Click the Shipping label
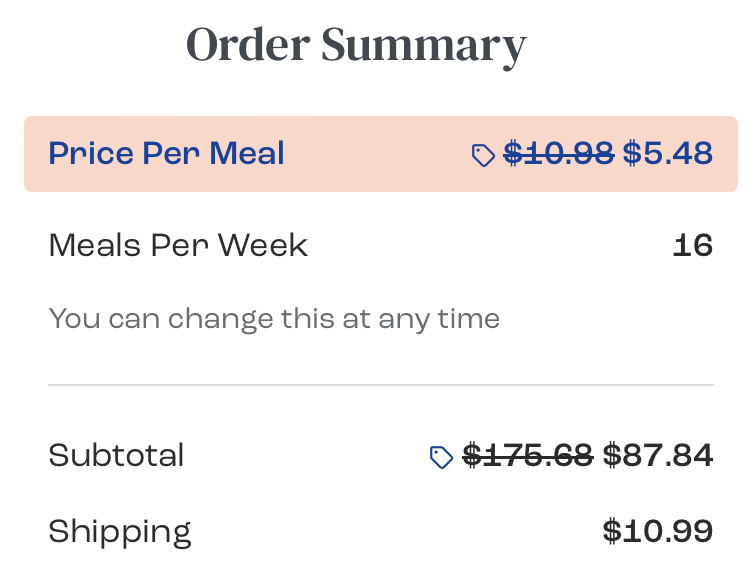Image resolution: width=750 pixels, height=580 pixels. [119, 531]
